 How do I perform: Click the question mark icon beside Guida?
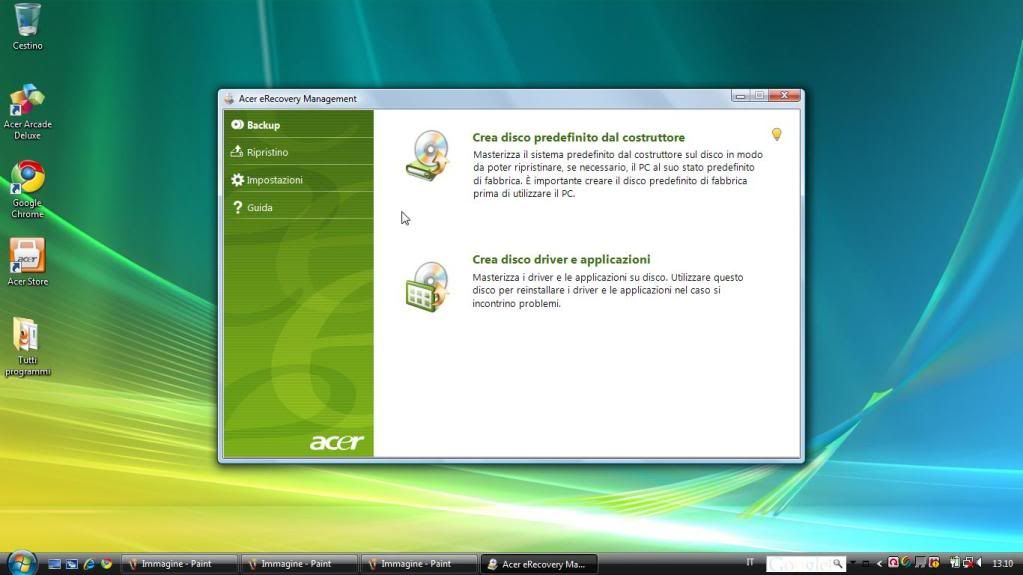[237, 207]
